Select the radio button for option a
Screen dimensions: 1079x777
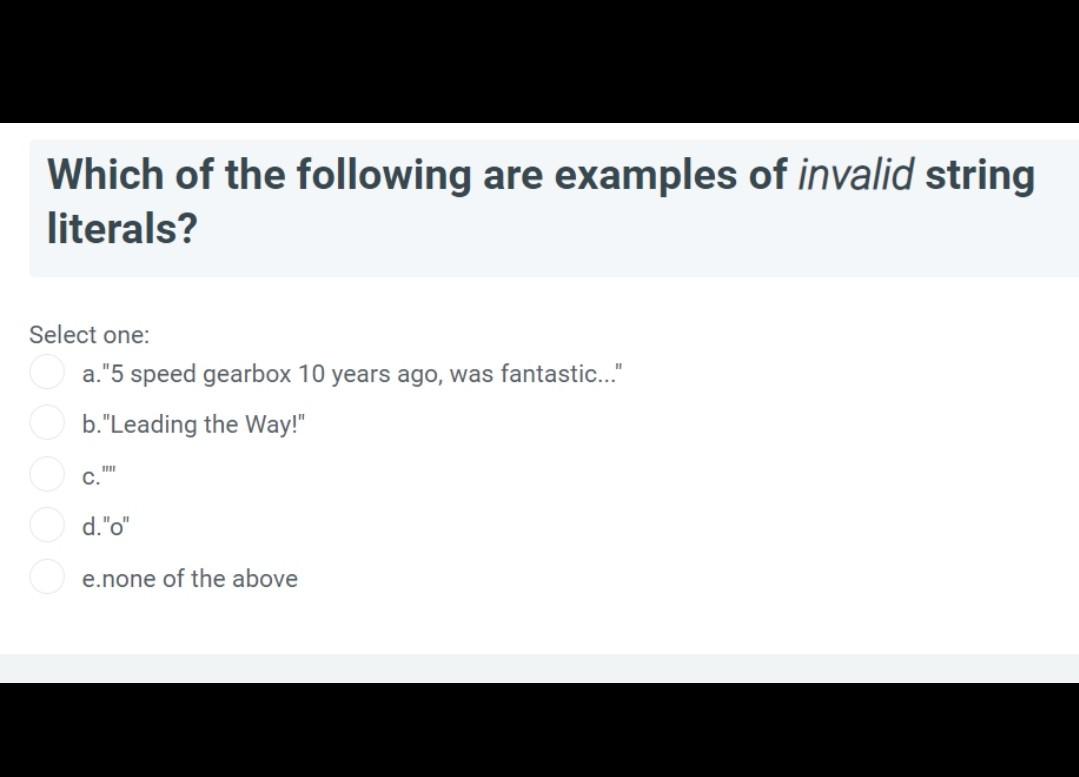pyautogui.click(x=47, y=371)
